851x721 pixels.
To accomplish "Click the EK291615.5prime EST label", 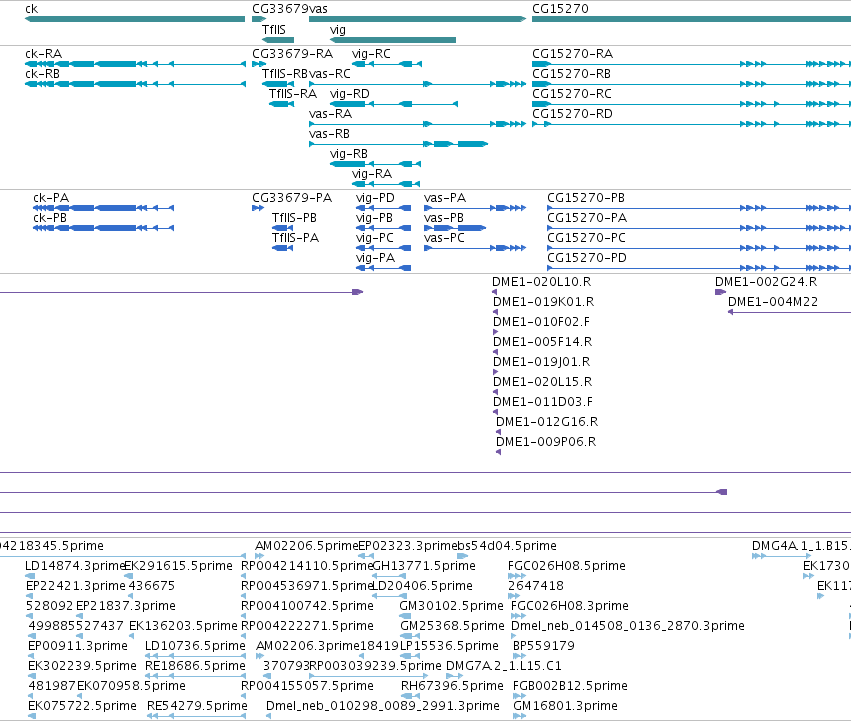I will [179, 567].
